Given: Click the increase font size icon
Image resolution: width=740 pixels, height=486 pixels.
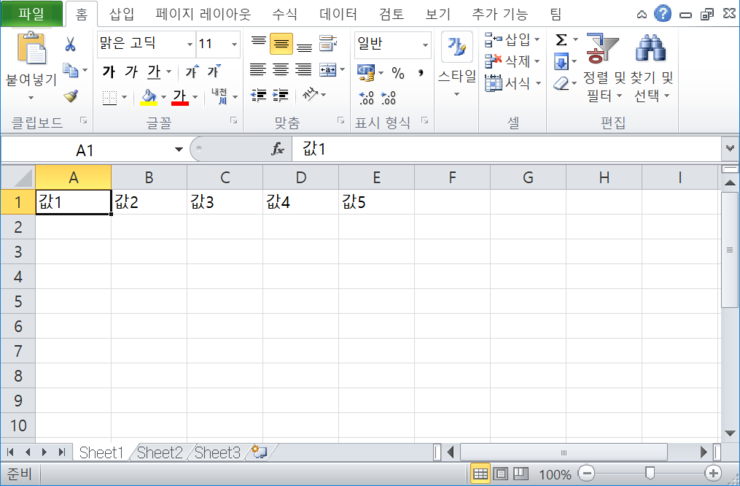Looking at the screenshot, I should [x=190, y=71].
